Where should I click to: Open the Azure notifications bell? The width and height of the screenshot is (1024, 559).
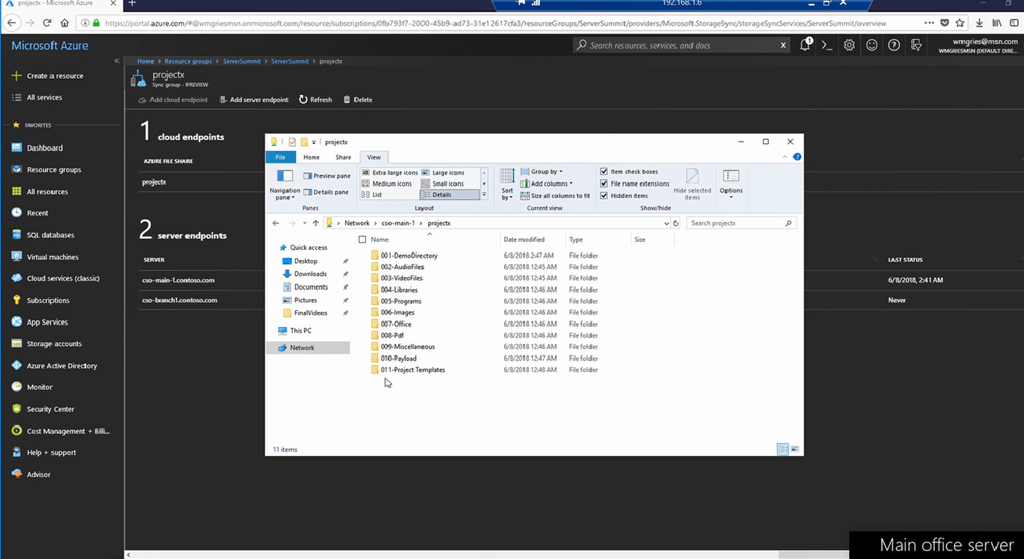point(805,45)
